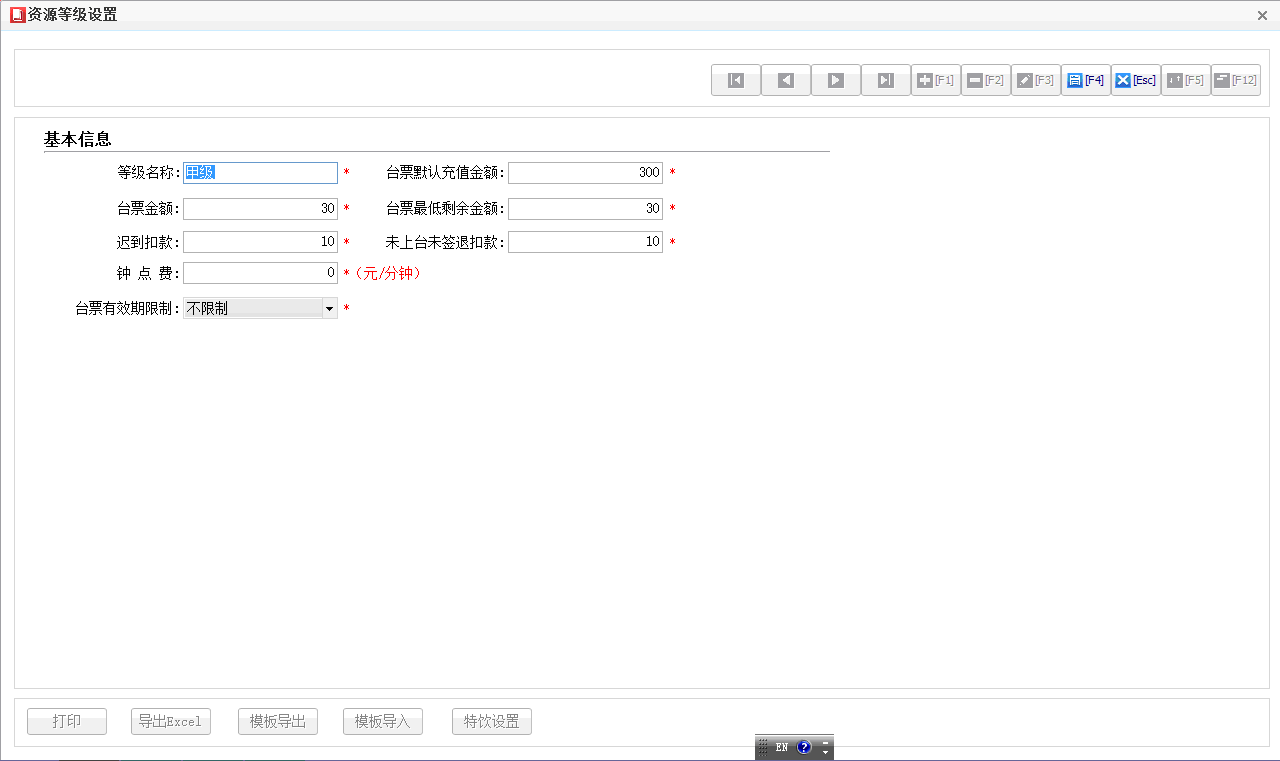Click the 台票有效期限制 label
Viewport: 1280px width, 761px height.
point(127,309)
